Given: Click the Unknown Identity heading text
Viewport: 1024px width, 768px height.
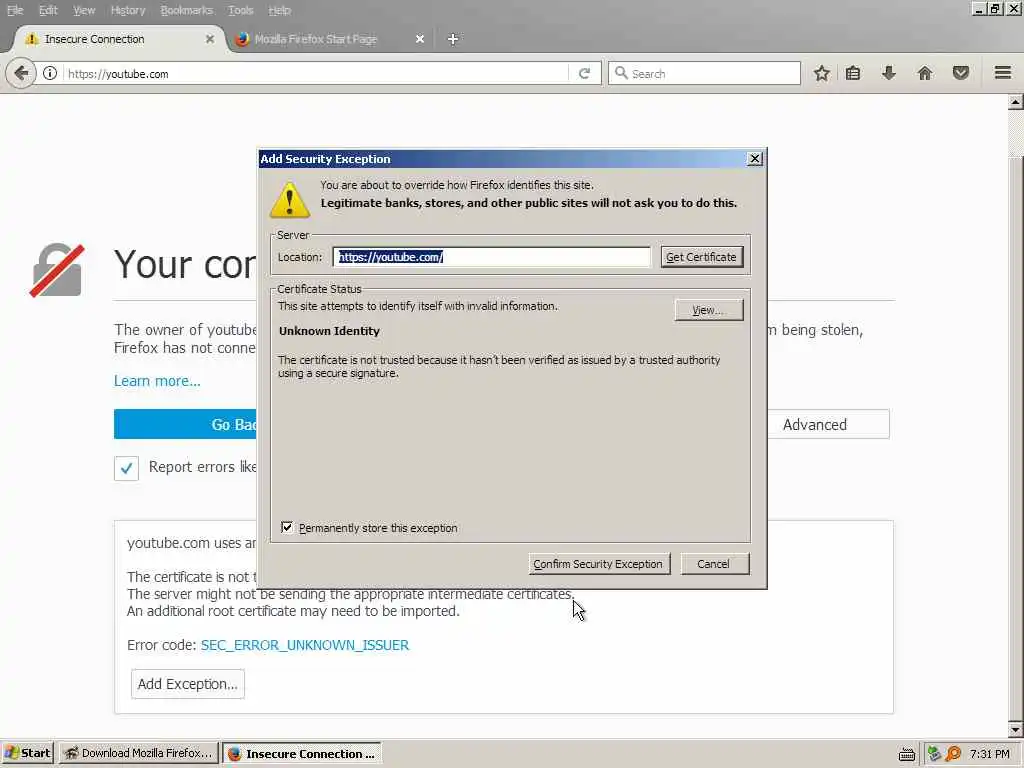Looking at the screenshot, I should tap(329, 331).
